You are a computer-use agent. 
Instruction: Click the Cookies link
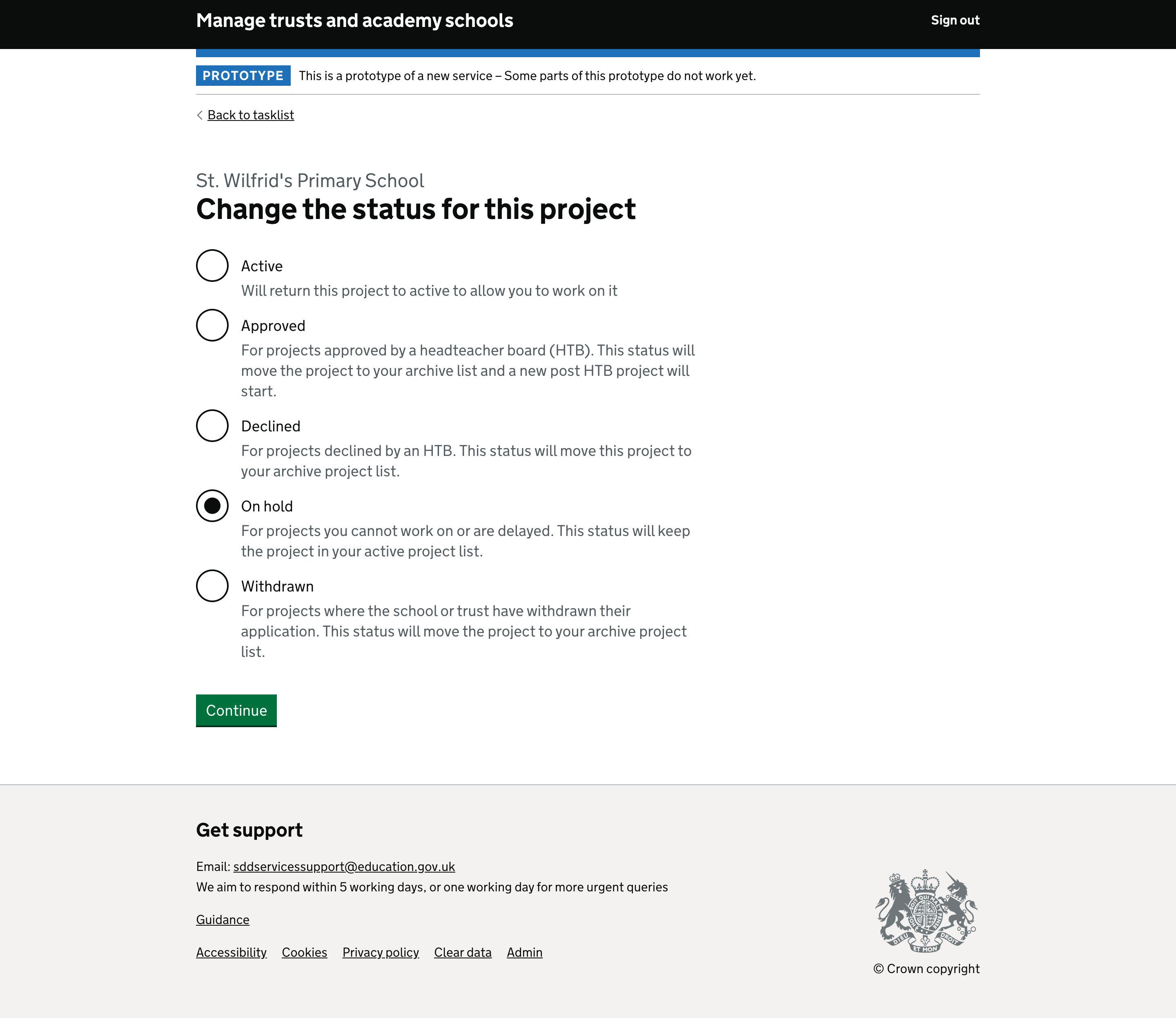coord(304,952)
